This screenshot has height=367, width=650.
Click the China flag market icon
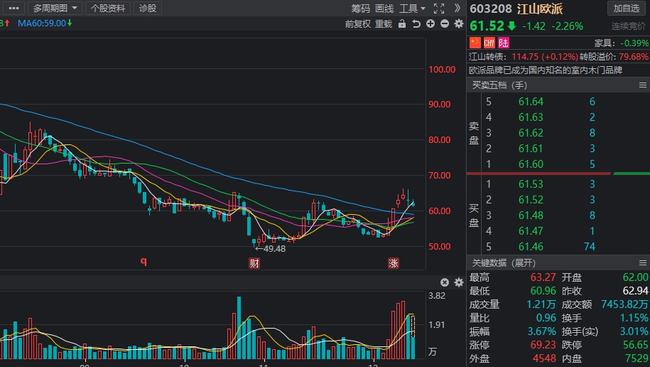point(475,42)
